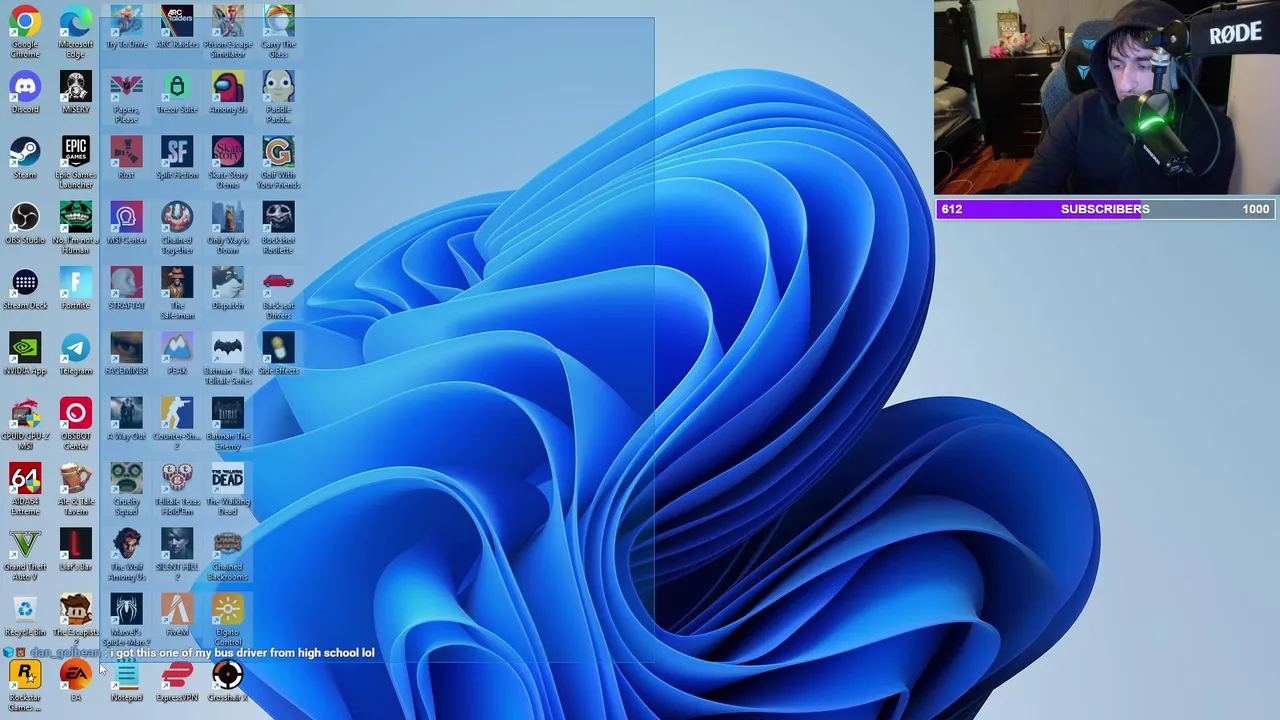Image resolution: width=1280 pixels, height=720 pixels.
Task: Select the Stream Deck desktop icon
Action: pyautogui.click(x=25, y=288)
